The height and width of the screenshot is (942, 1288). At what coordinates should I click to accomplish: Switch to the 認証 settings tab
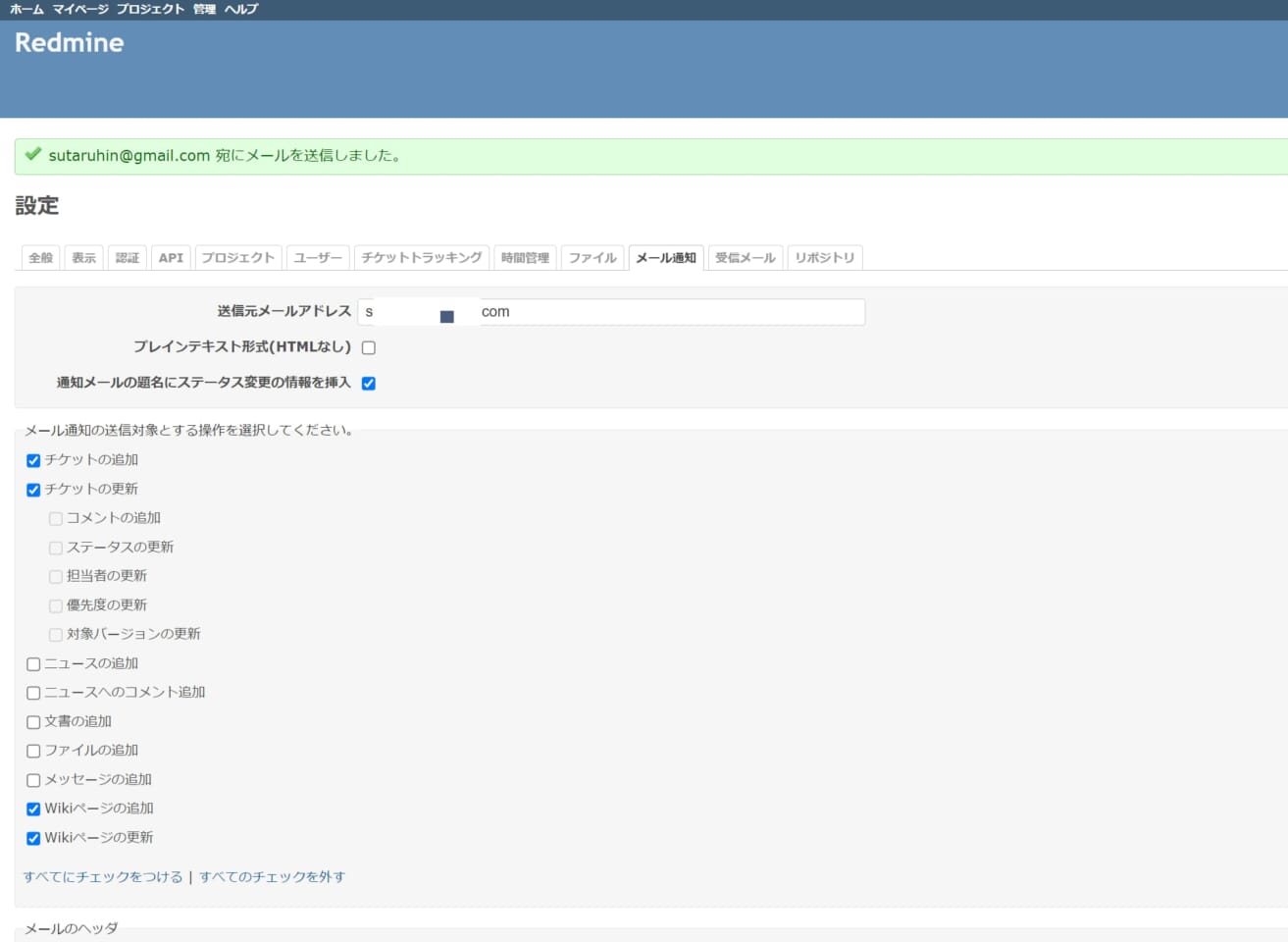(128, 258)
